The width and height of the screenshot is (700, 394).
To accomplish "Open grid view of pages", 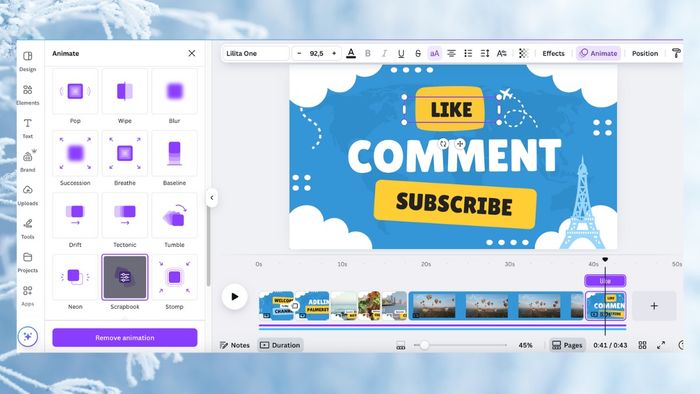I will (x=642, y=345).
